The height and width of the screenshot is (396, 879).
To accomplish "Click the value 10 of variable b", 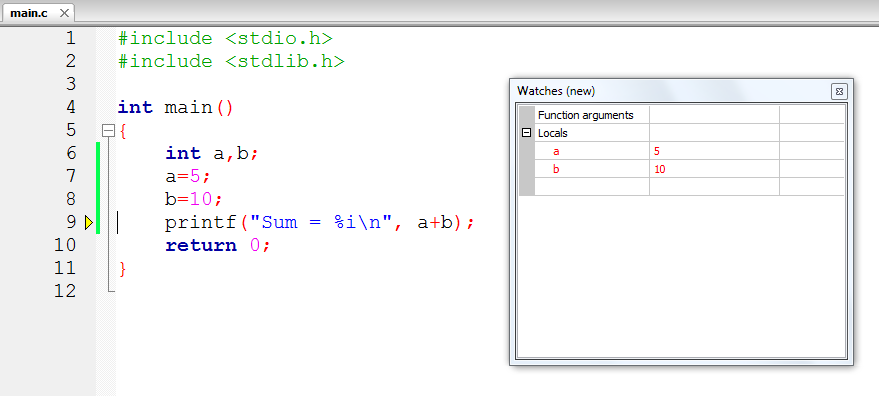I will pyautogui.click(x=659, y=169).
